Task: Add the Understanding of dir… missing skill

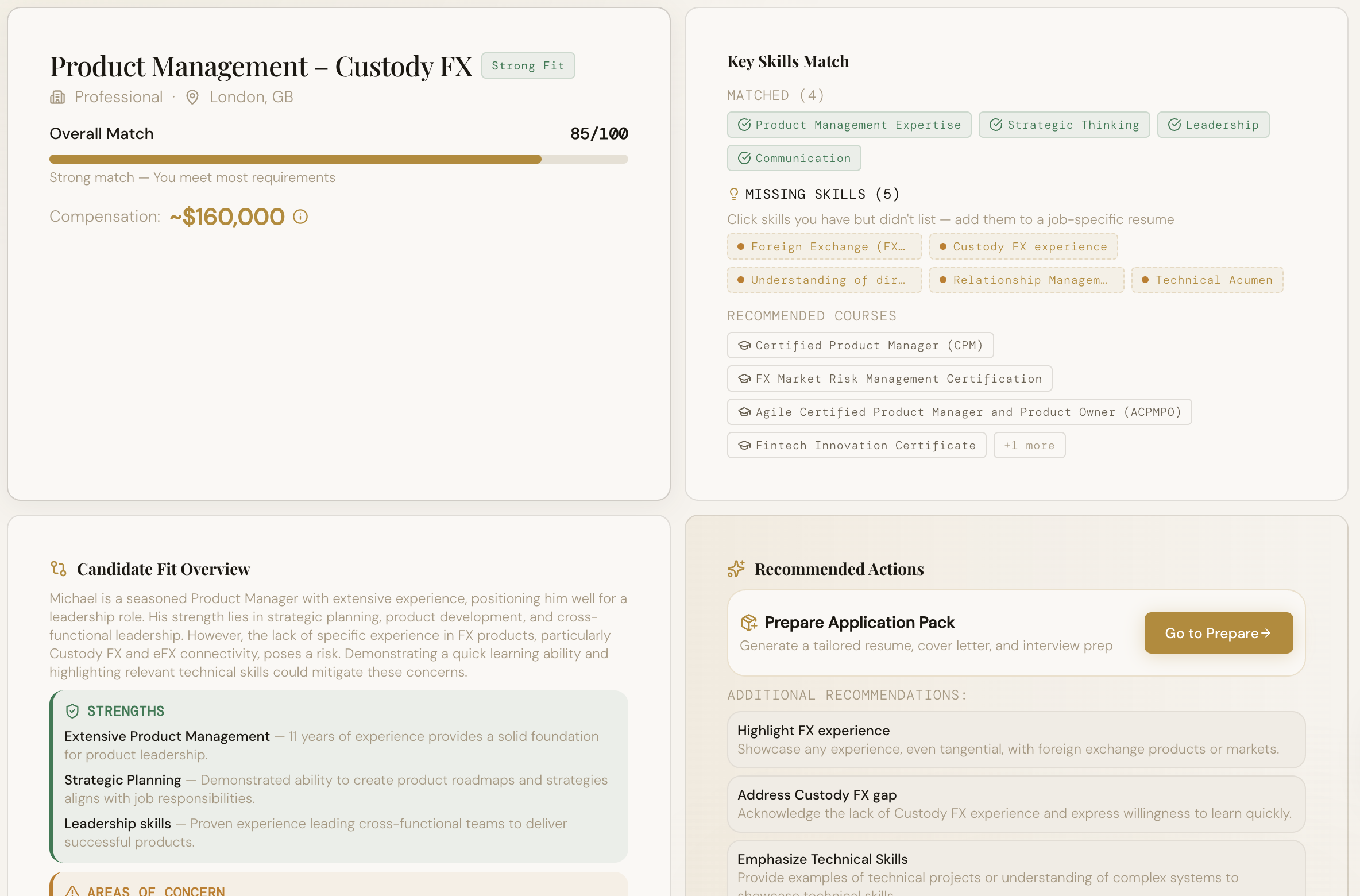Action: tap(824, 280)
